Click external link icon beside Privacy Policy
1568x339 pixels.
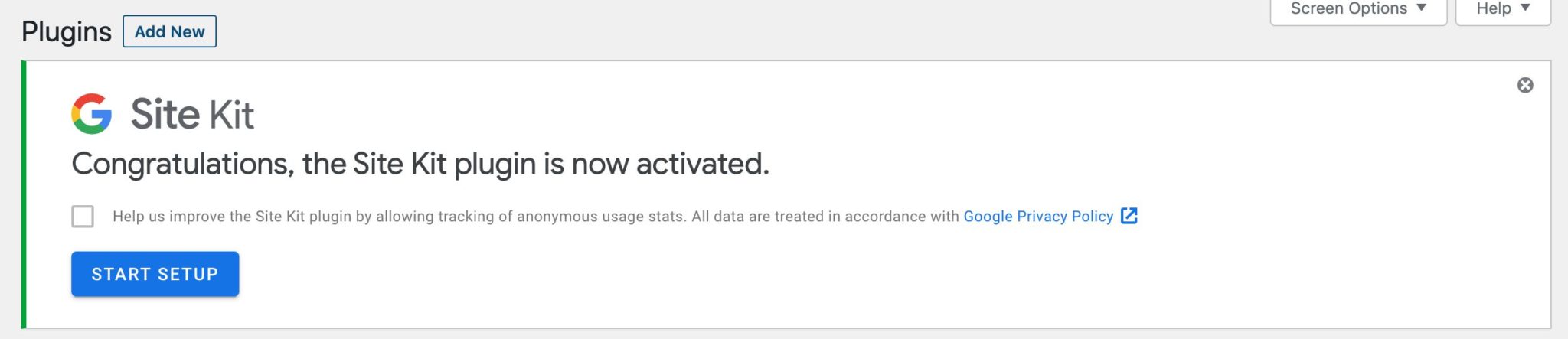point(1129,216)
